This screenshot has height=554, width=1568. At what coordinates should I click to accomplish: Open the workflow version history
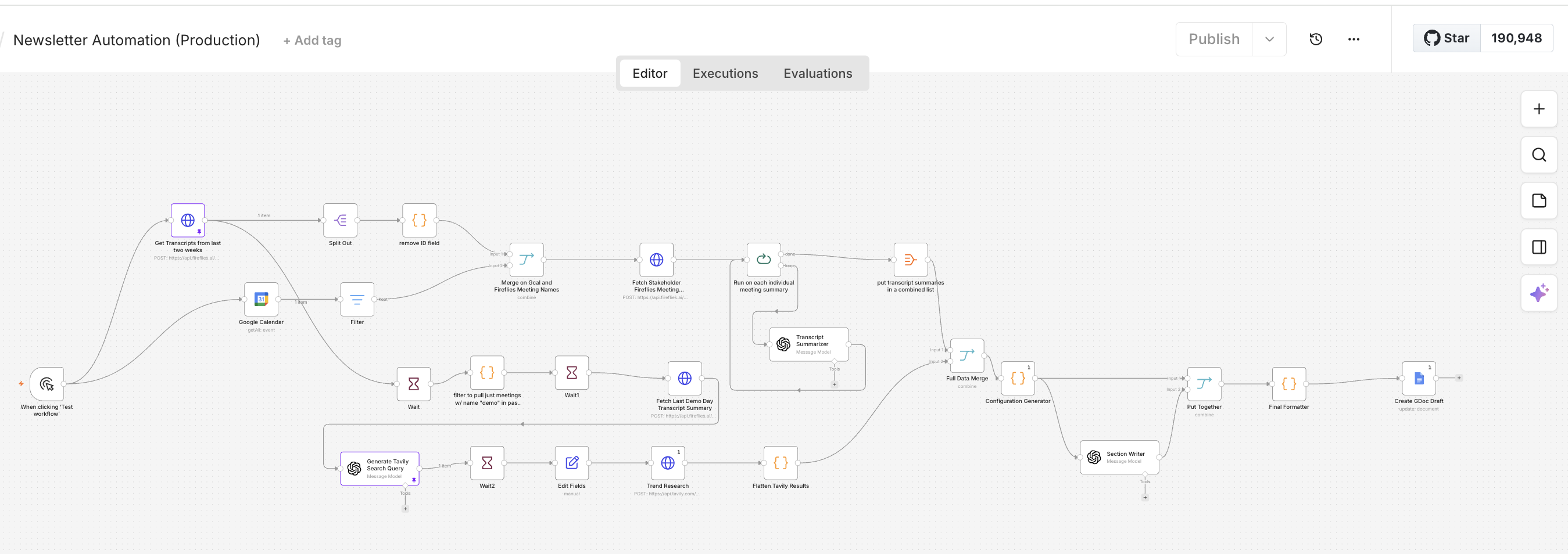(1315, 39)
